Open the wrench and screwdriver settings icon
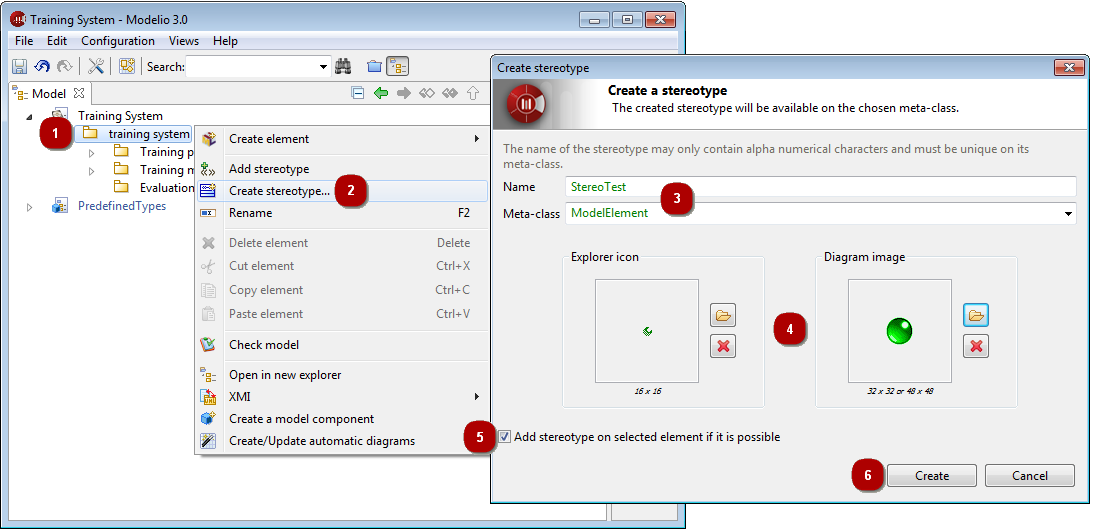The width and height of the screenshot is (1093, 530). pyautogui.click(x=95, y=66)
